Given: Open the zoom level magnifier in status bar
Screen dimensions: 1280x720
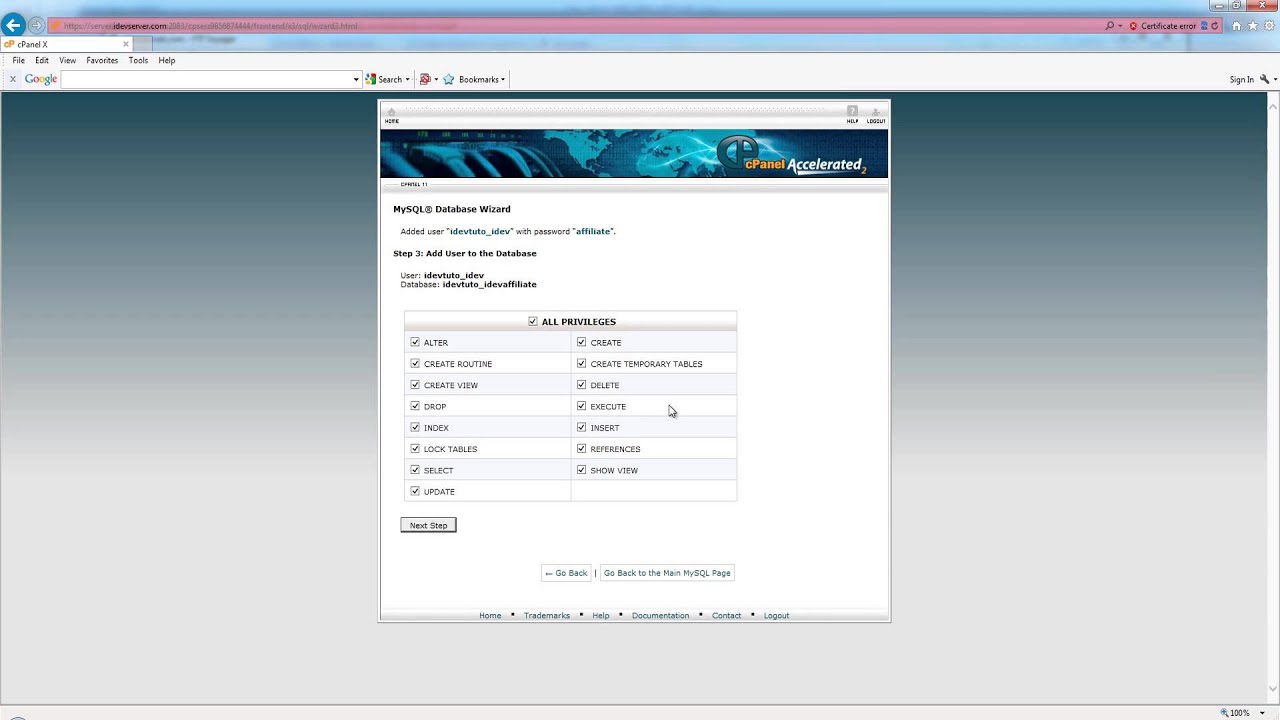Looking at the screenshot, I should pos(1225,713).
